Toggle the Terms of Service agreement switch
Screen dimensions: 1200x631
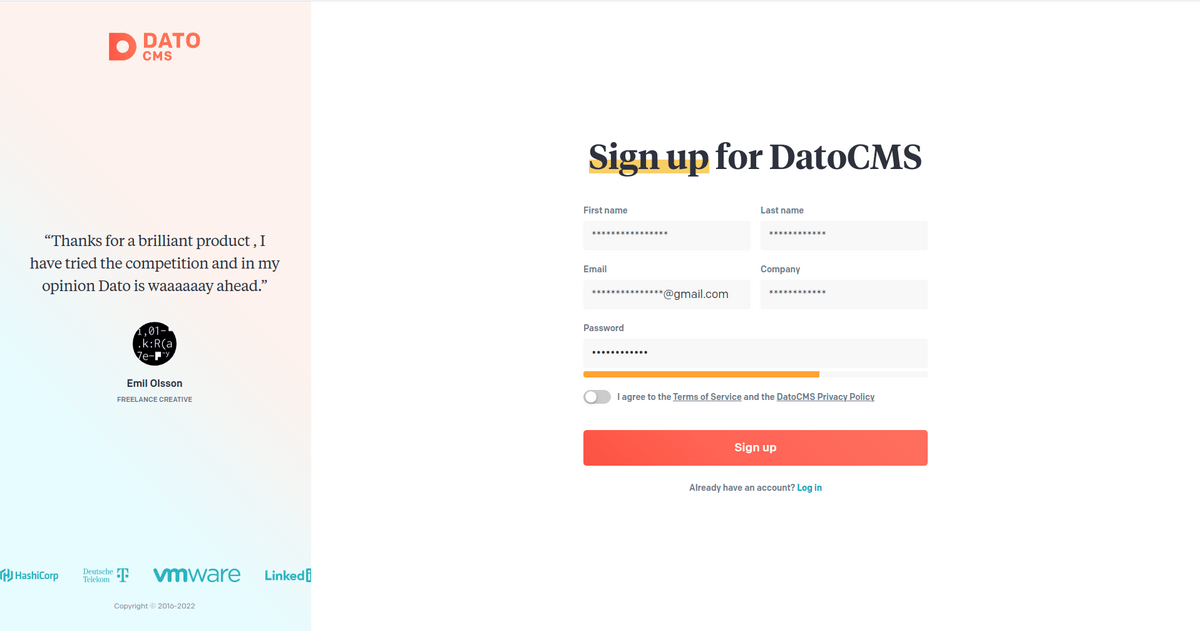pyautogui.click(x=597, y=397)
